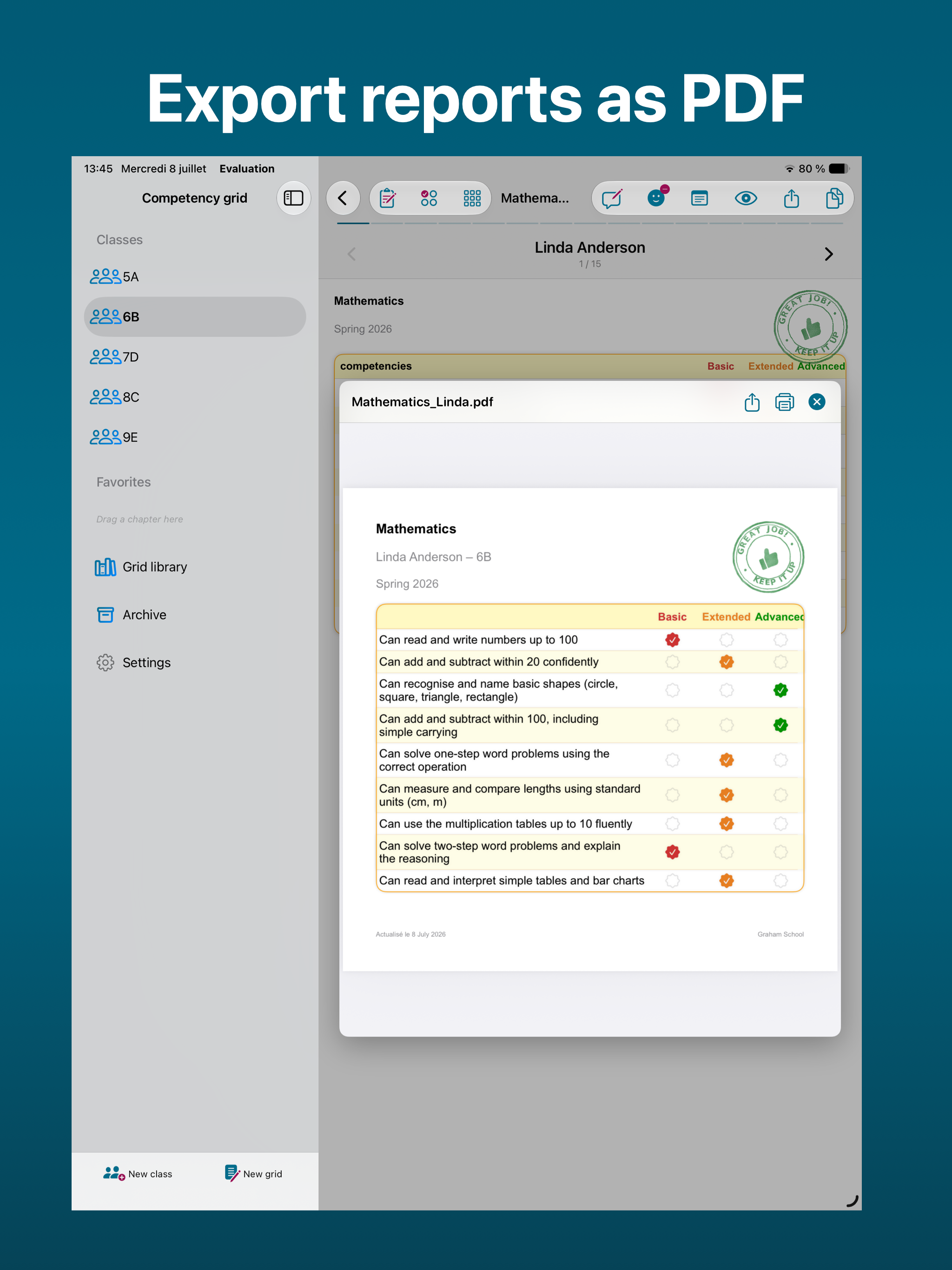Create a New grid
The height and width of the screenshot is (1270, 952).
pyautogui.click(x=253, y=1174)
